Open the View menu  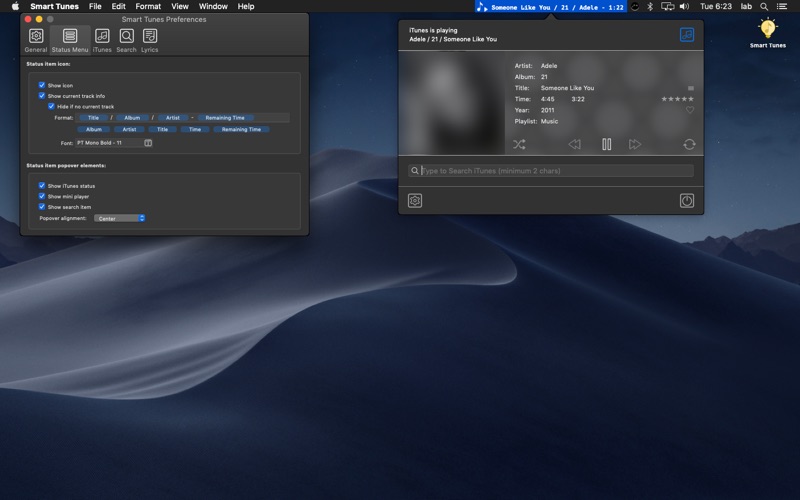180,7
